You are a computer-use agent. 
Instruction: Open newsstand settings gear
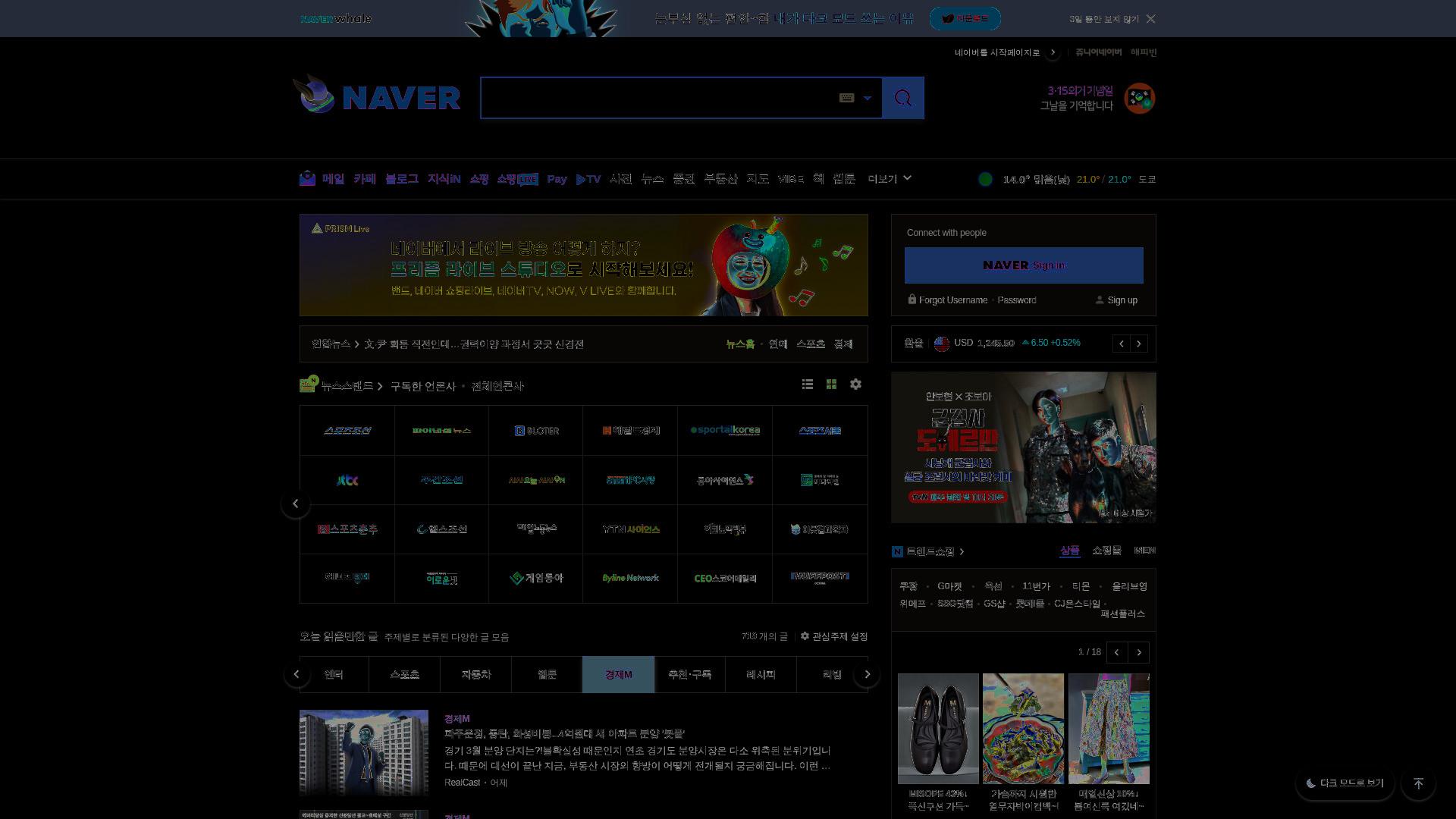pos(855,384)
